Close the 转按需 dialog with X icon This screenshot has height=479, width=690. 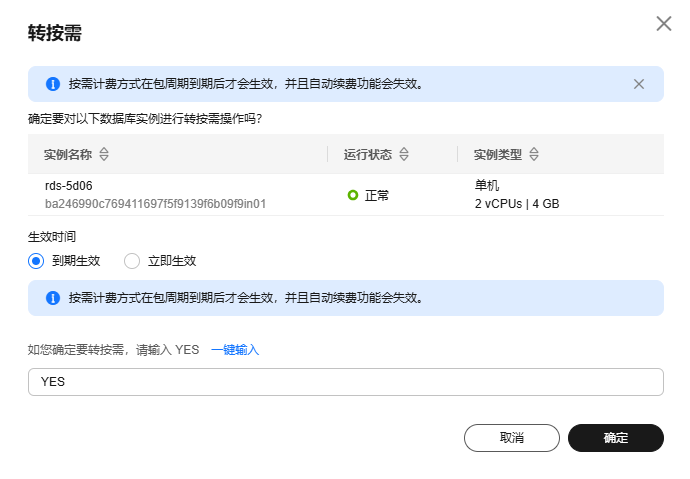664,23
